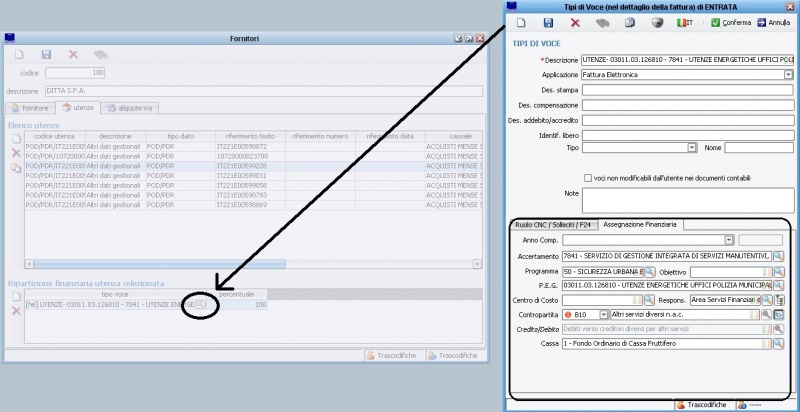
Task: Click the codice field showing 180
Action: click(x=75, y=73)
